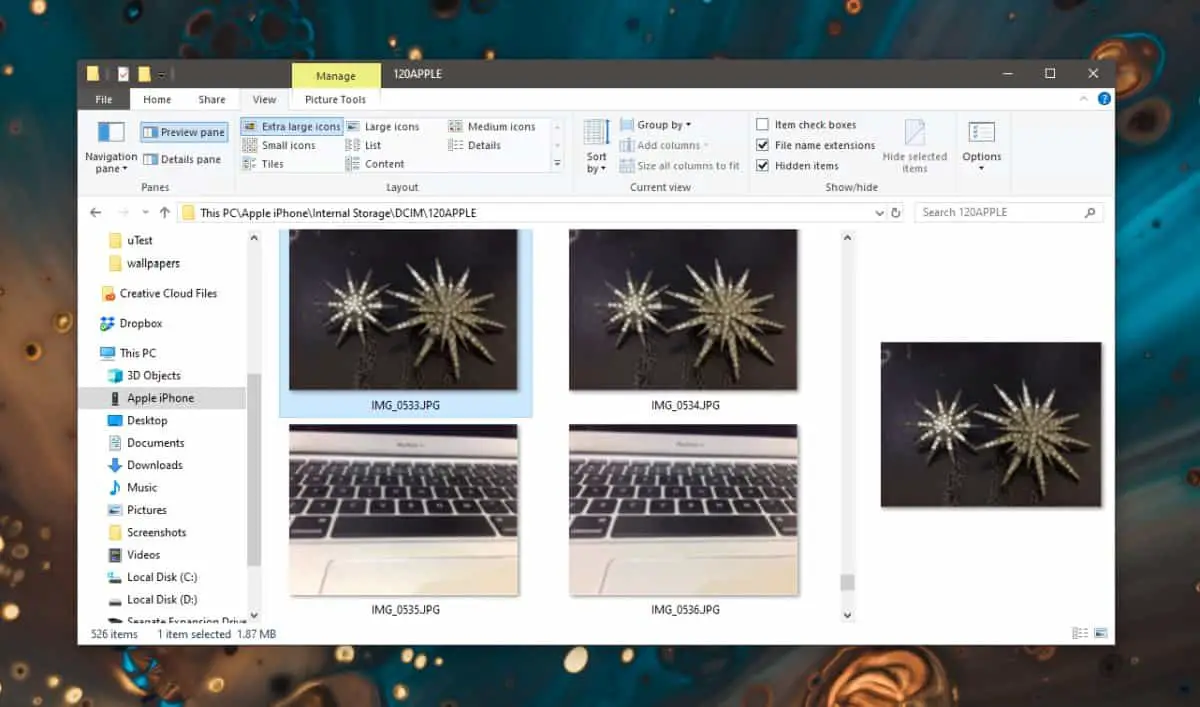
Task: Click the address bar path field
Action: [x=531, y=213]
